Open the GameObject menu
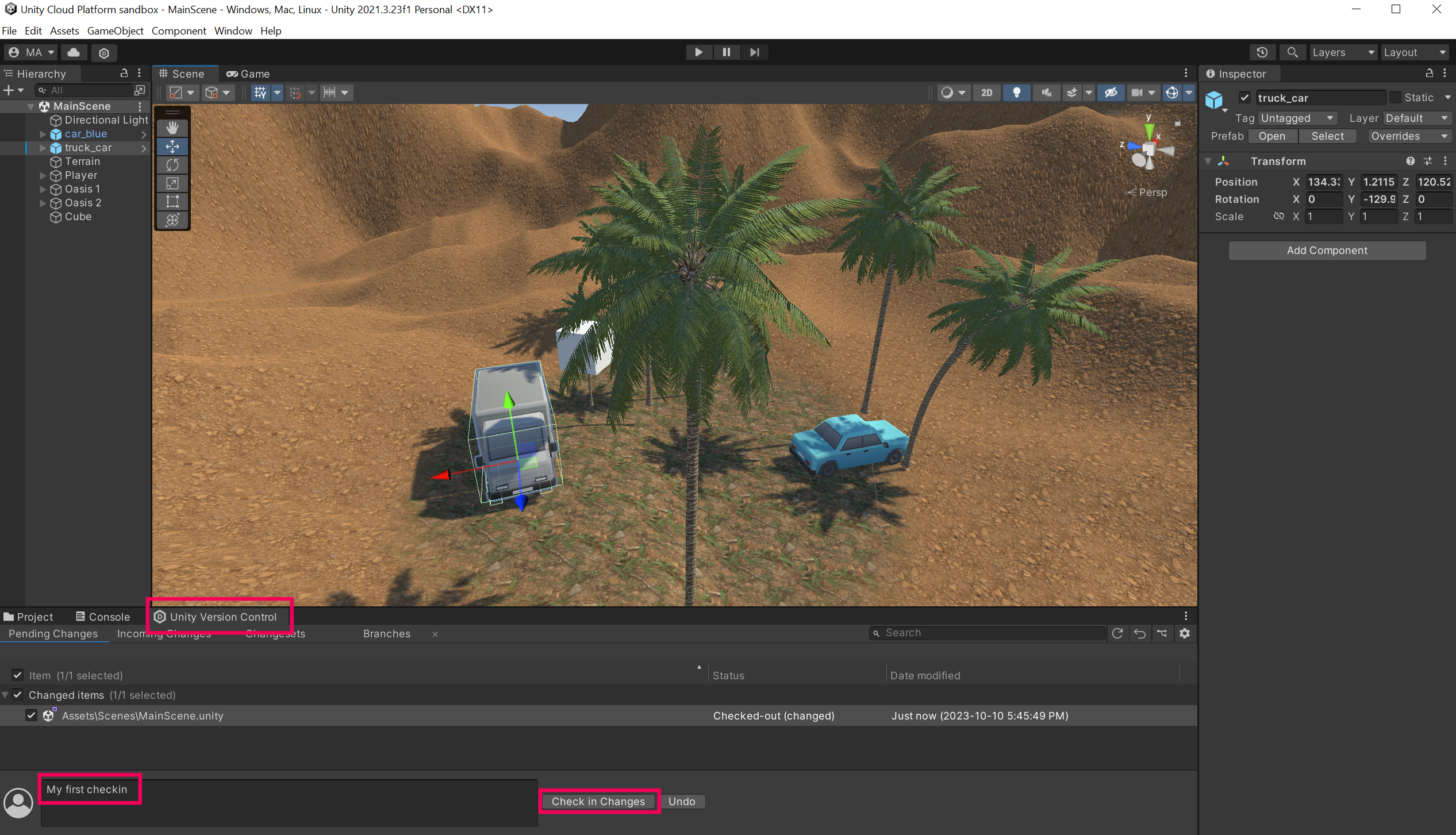Screen dimensions: 1456x835 tap(115, 30)
